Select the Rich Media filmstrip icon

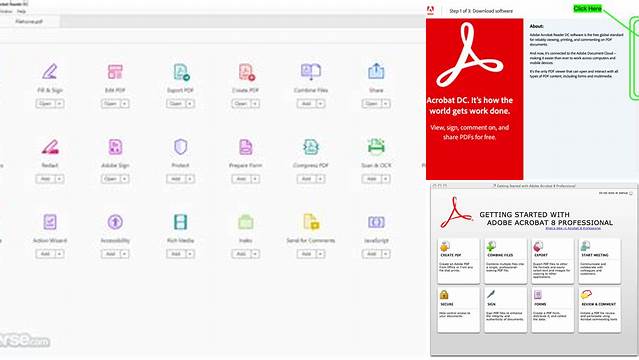click(181, 222)
